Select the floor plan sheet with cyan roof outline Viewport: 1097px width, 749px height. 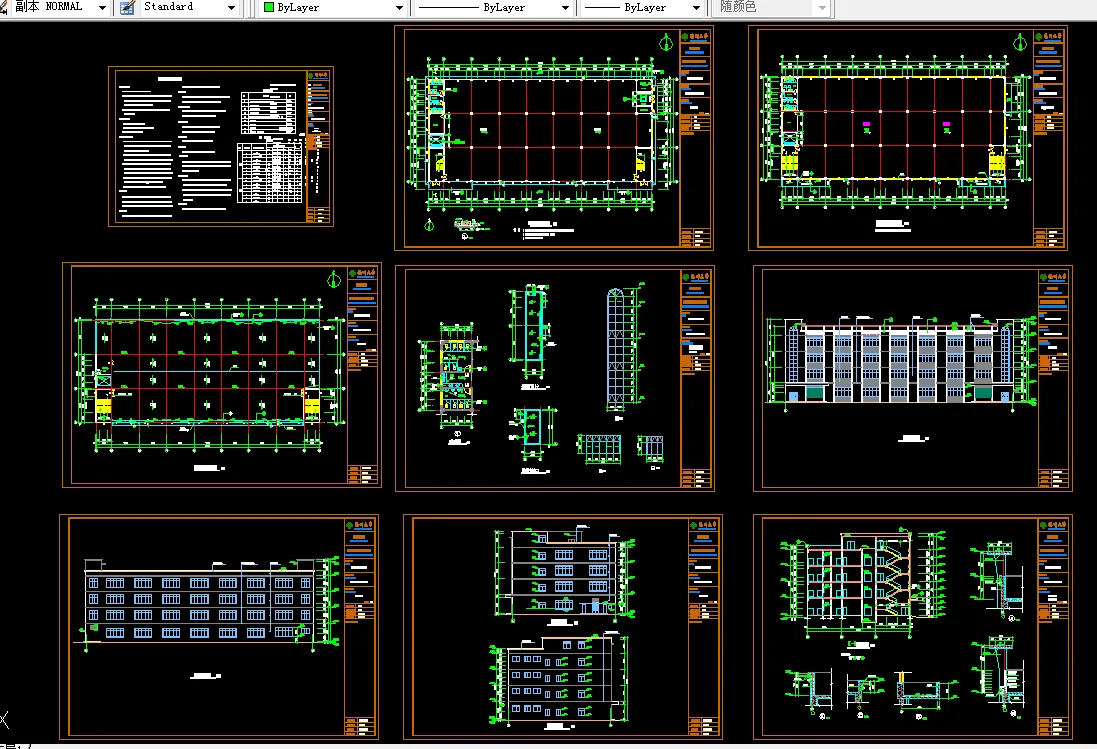tap(222, 375)
